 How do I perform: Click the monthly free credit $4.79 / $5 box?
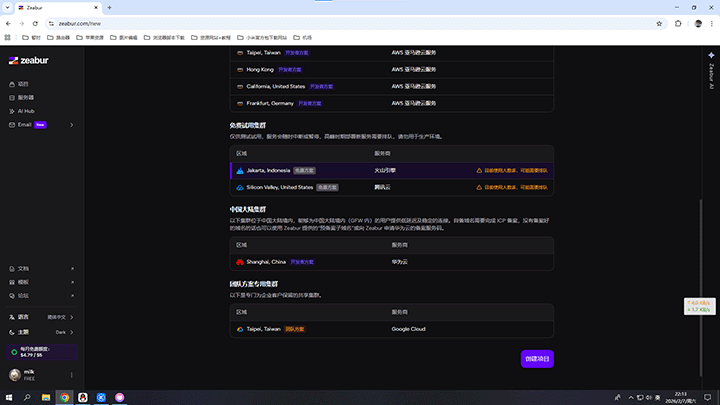40,351
